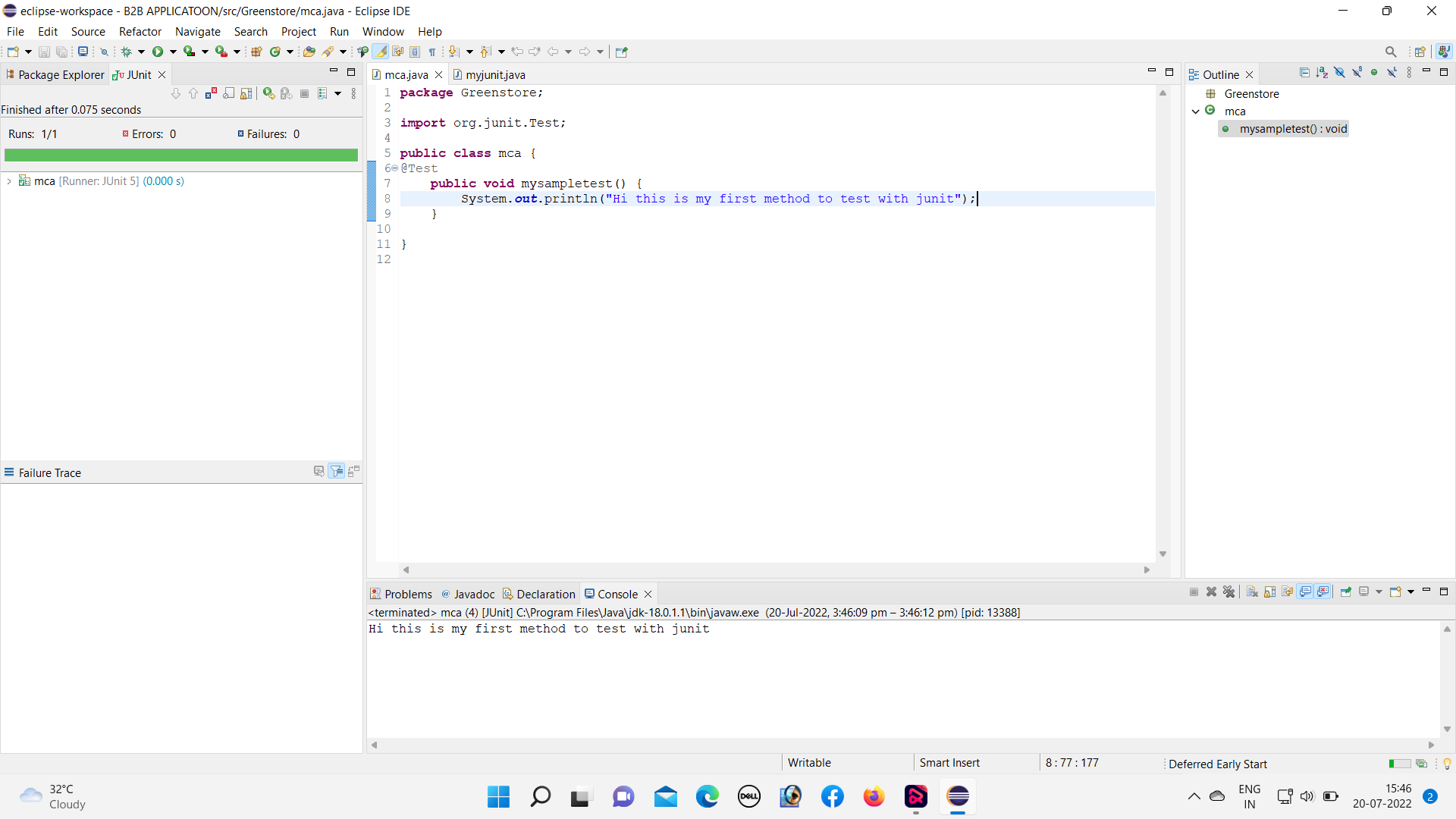Click the green Run button in toolbar

point(158,52)
